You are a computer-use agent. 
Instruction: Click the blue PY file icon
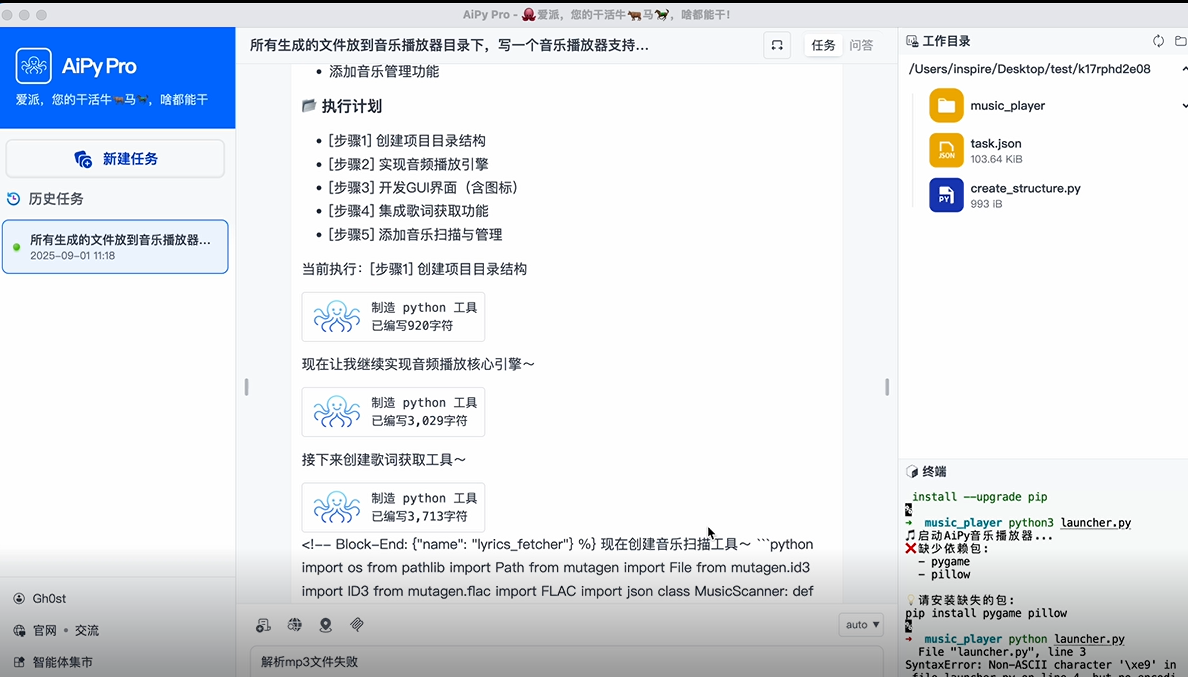tap(946, 195)
